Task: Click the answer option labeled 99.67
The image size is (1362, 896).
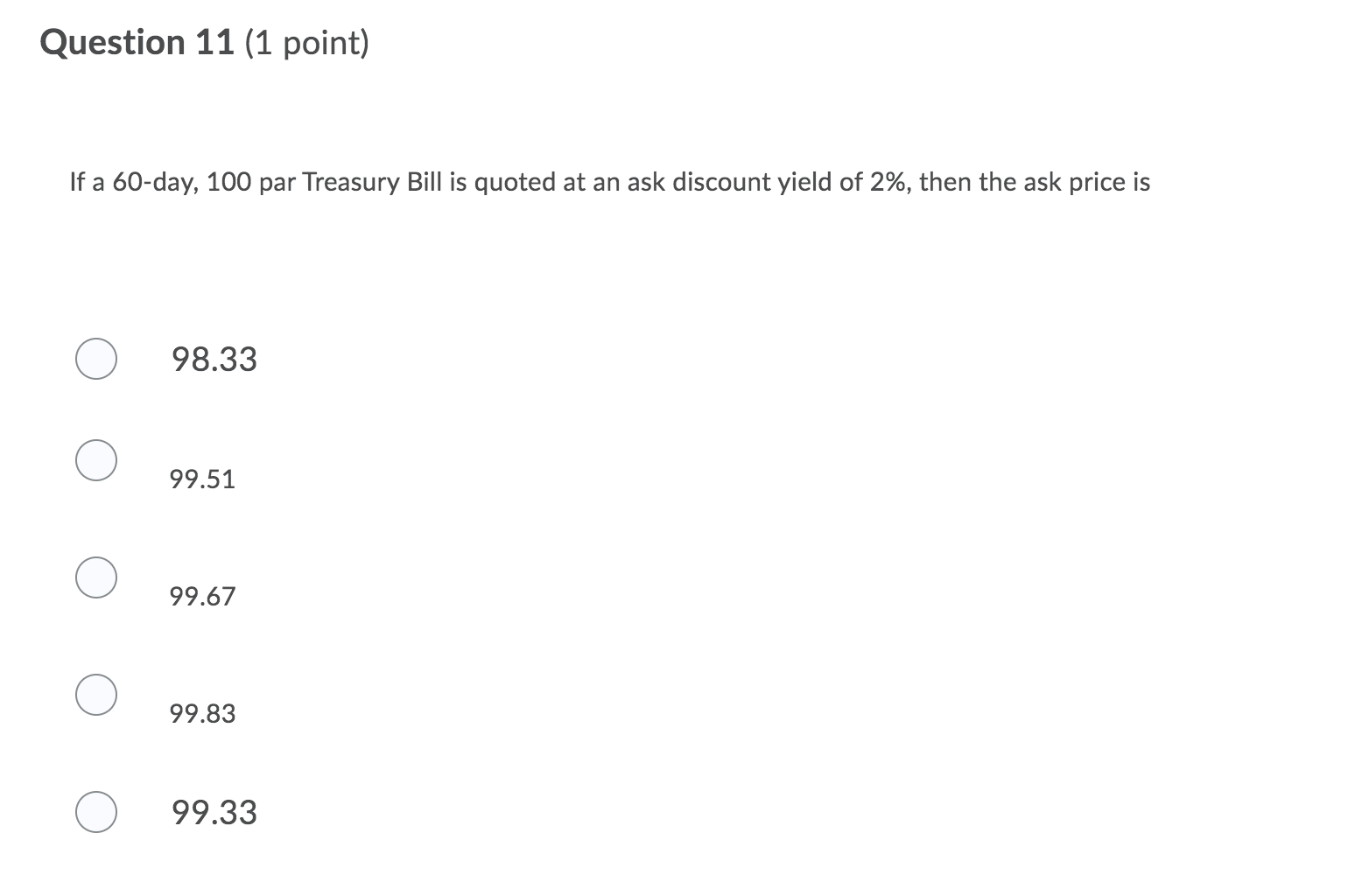Action: point(202,596)
